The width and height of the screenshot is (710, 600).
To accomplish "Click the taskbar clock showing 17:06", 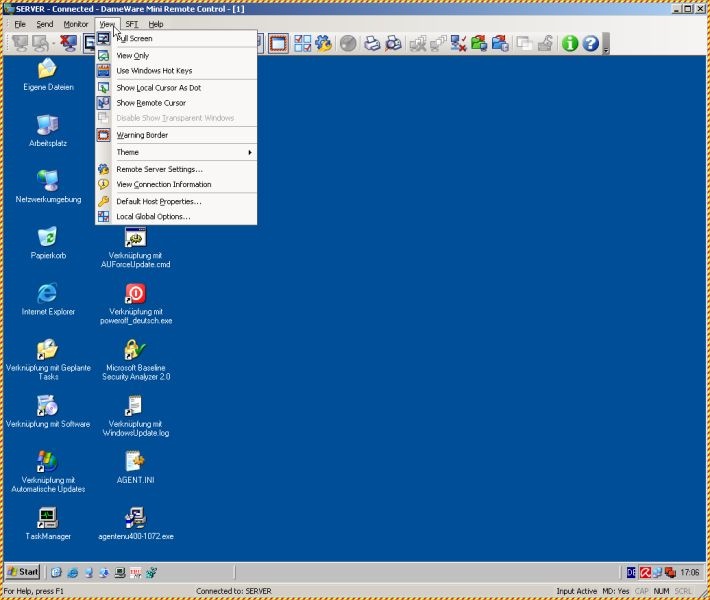I will pos(689,573).
